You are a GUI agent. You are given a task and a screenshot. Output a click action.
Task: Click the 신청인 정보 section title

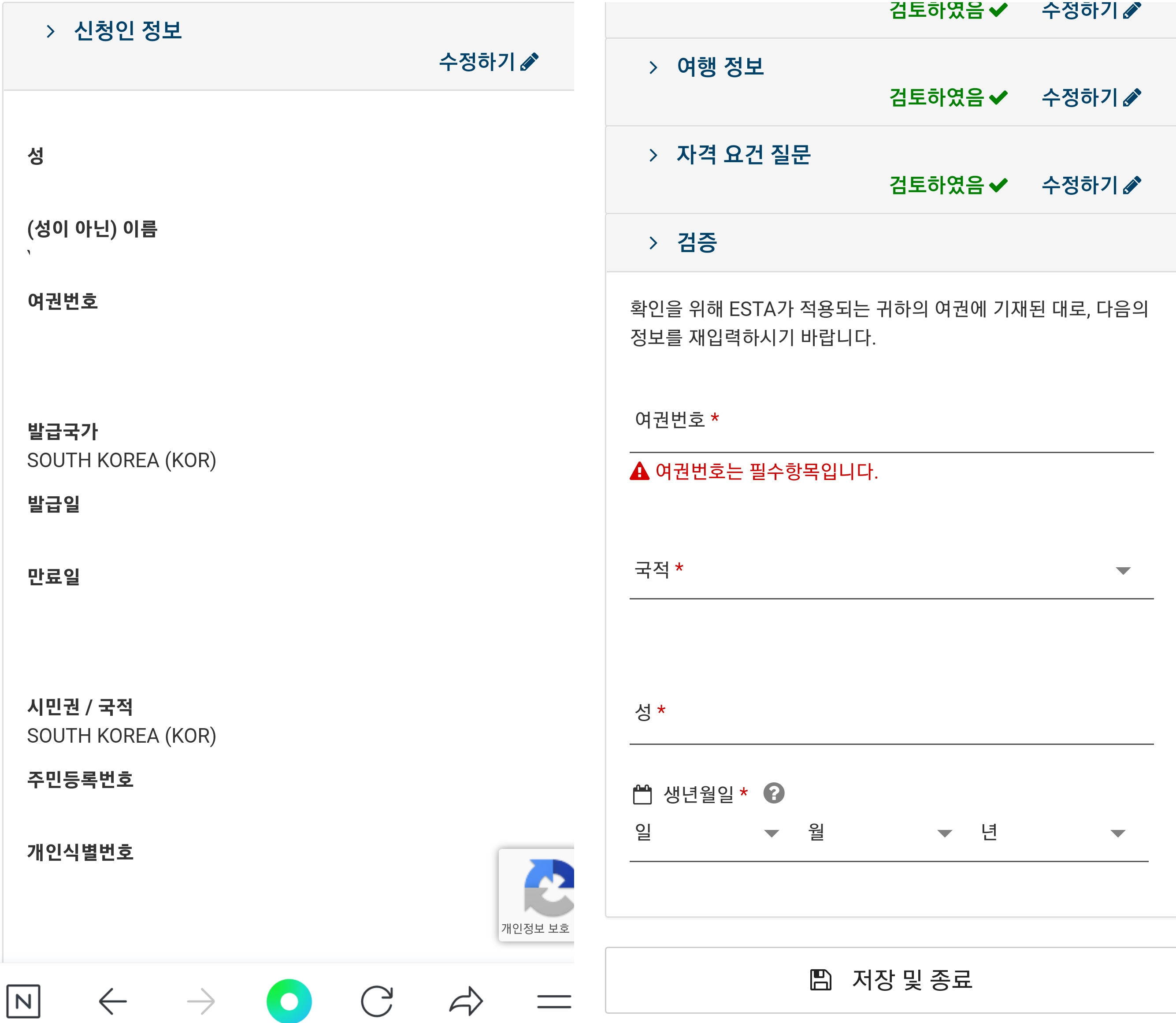(128, 30)
